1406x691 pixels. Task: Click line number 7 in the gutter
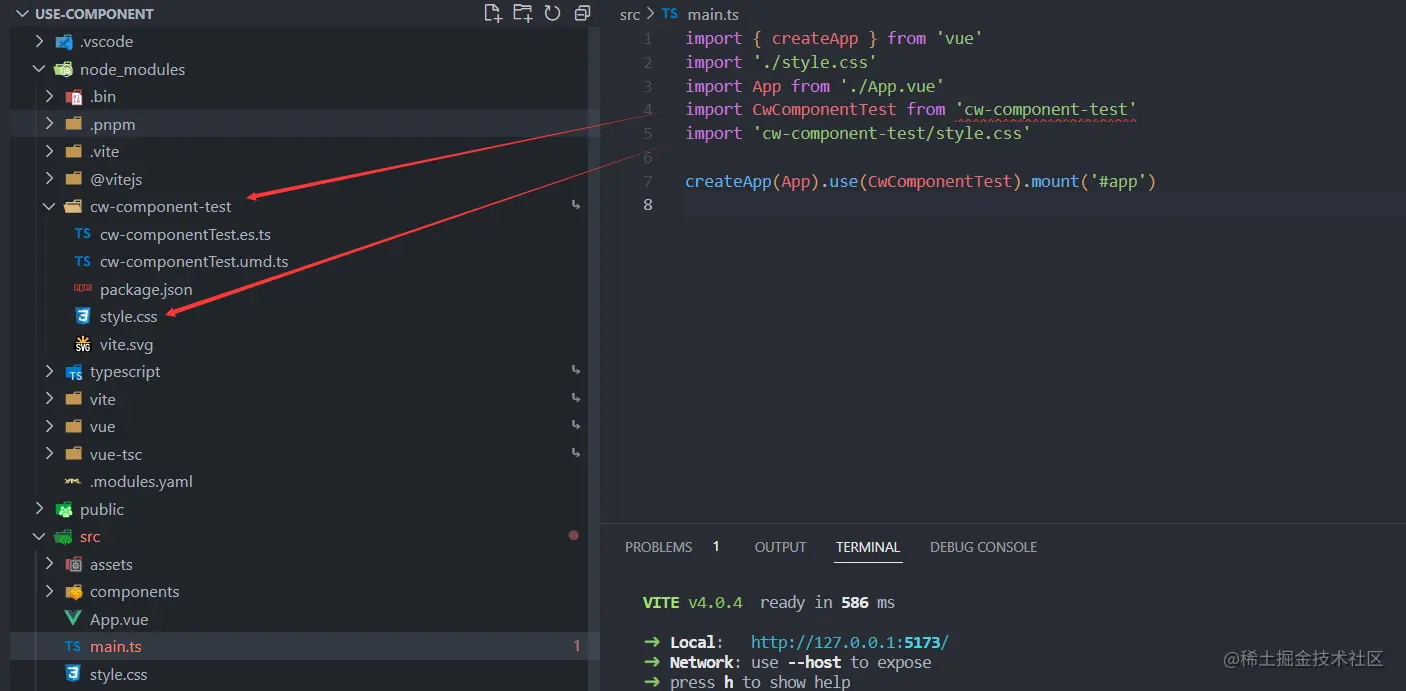(x=648, y=181)
